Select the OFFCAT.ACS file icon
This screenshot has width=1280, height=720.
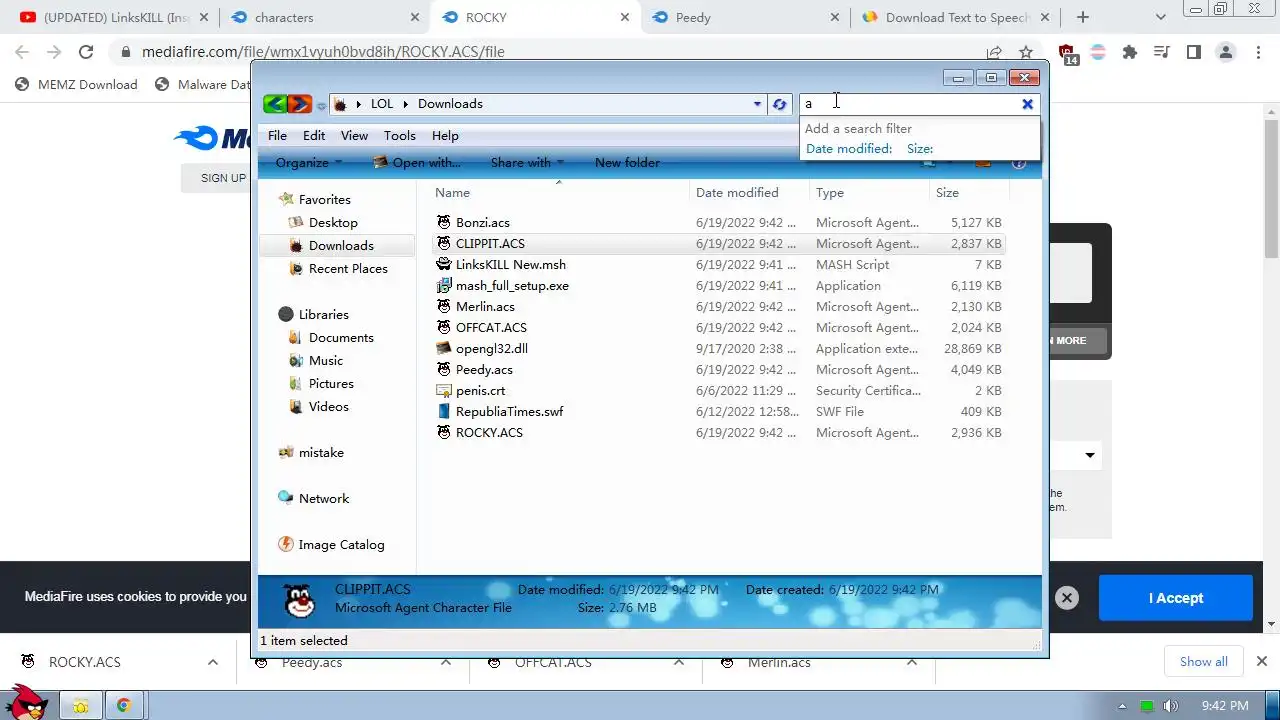(x=444, y=327)
